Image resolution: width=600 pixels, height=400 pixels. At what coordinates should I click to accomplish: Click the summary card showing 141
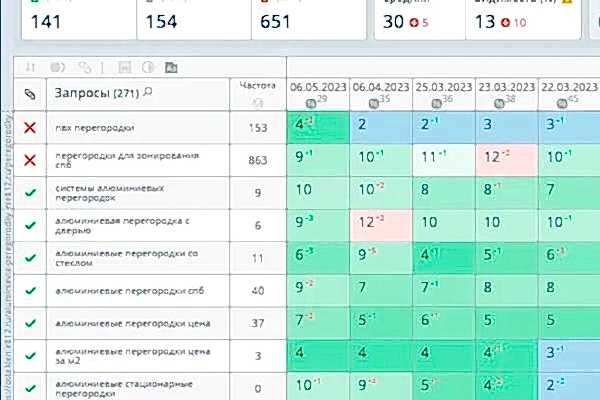click(79, 19)
